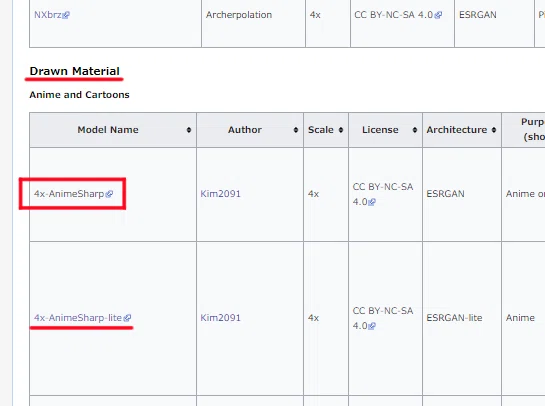This screenshot has width=545, height=406.
Task: Click the Scale column header text
Action: 320,130
